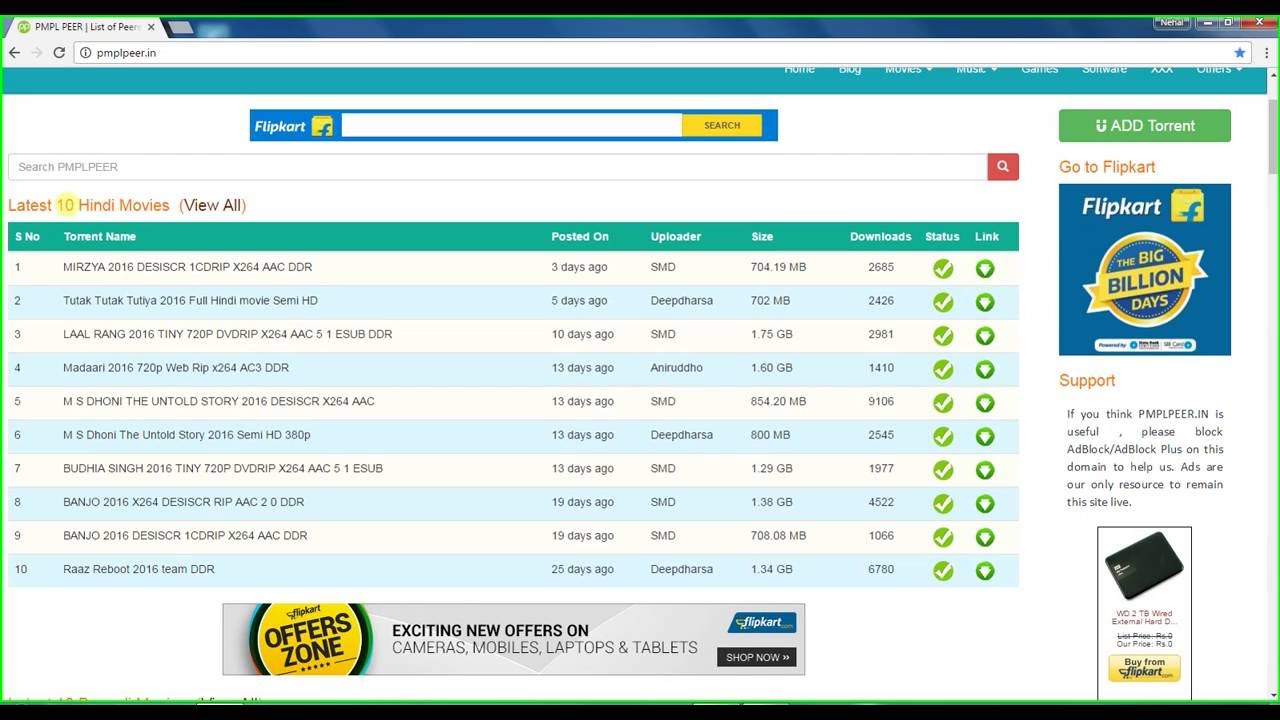Click link icon for M S DHONI DESISCR X264 row
Image resolution: width=1280 pixels, height=720 pixels.
coord(985,403)
